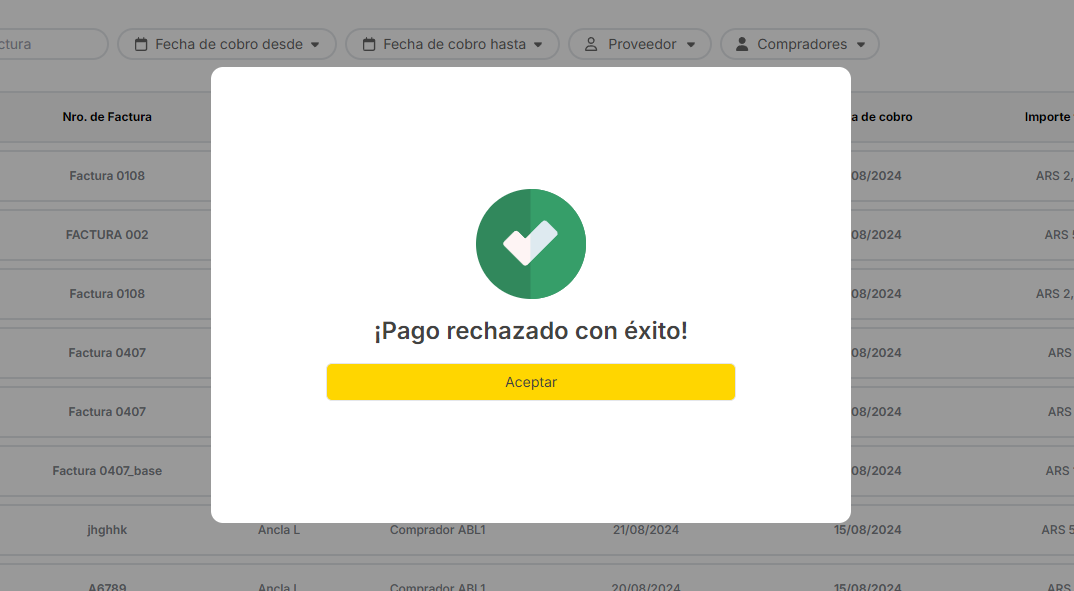
Task: Click the ¡Pago rechazado con éxito! message
Action: pyautogui.click(x=530, y=331)
